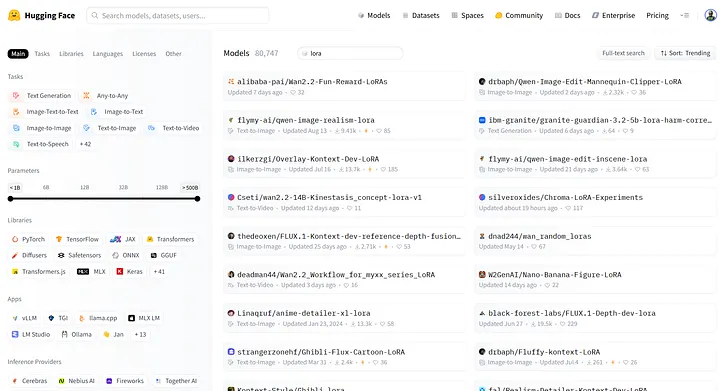Toggle the Safetensors library filter
The height and width of the screenshot is (391, 720).
[79, 255]
